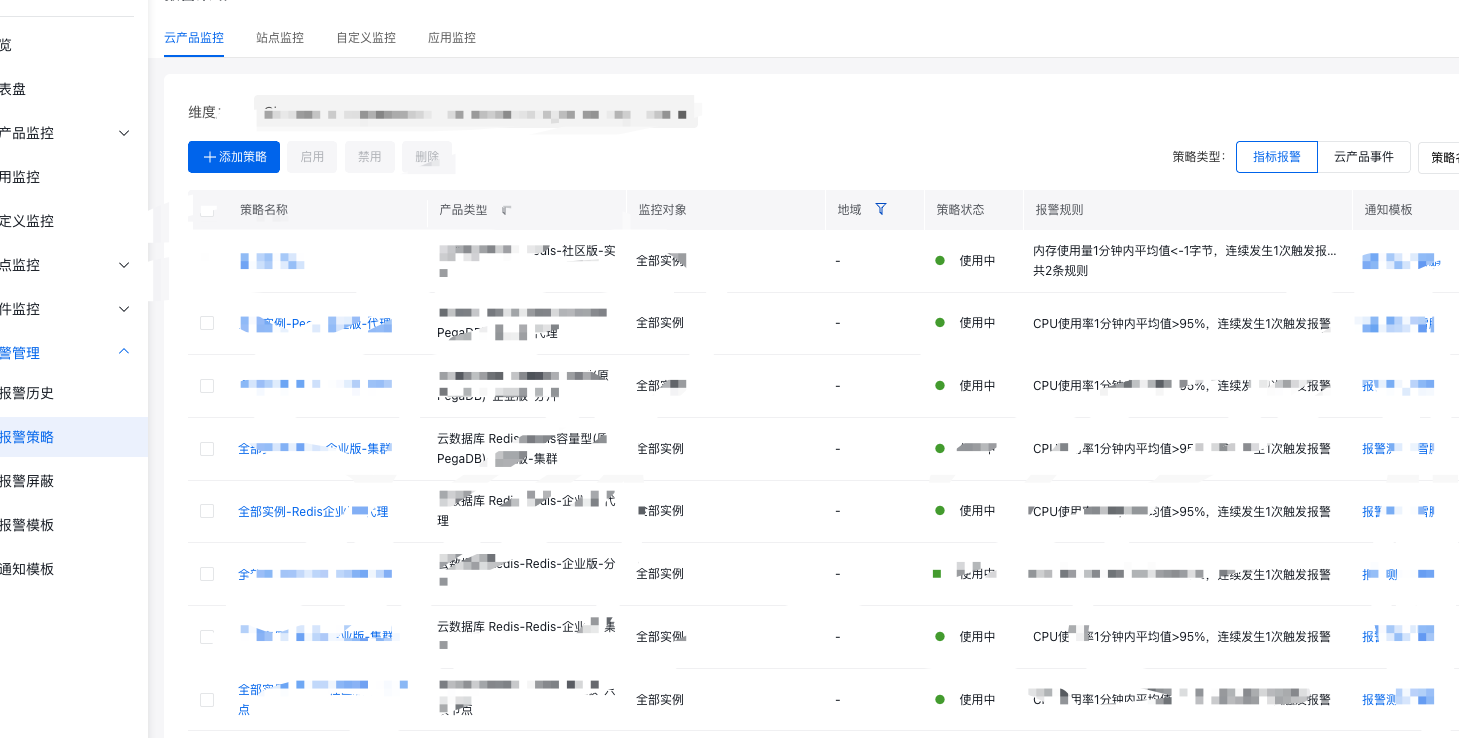Open 报警策略 in the sidebar
The height and width of the screenshot is (738, 1459).
pos(27,437)
